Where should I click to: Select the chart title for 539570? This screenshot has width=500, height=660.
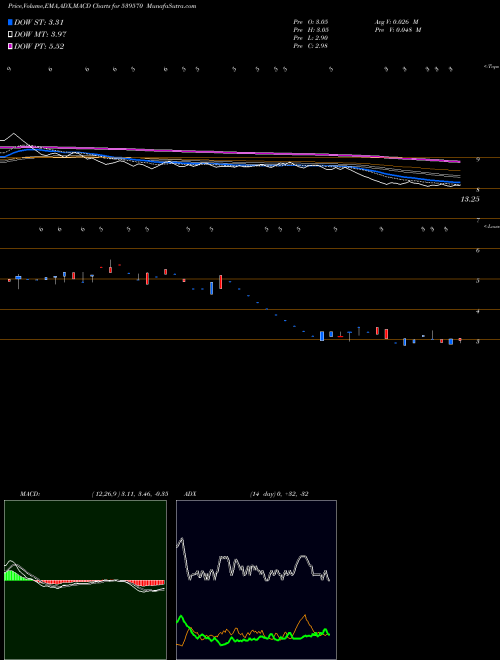point(102,6)
